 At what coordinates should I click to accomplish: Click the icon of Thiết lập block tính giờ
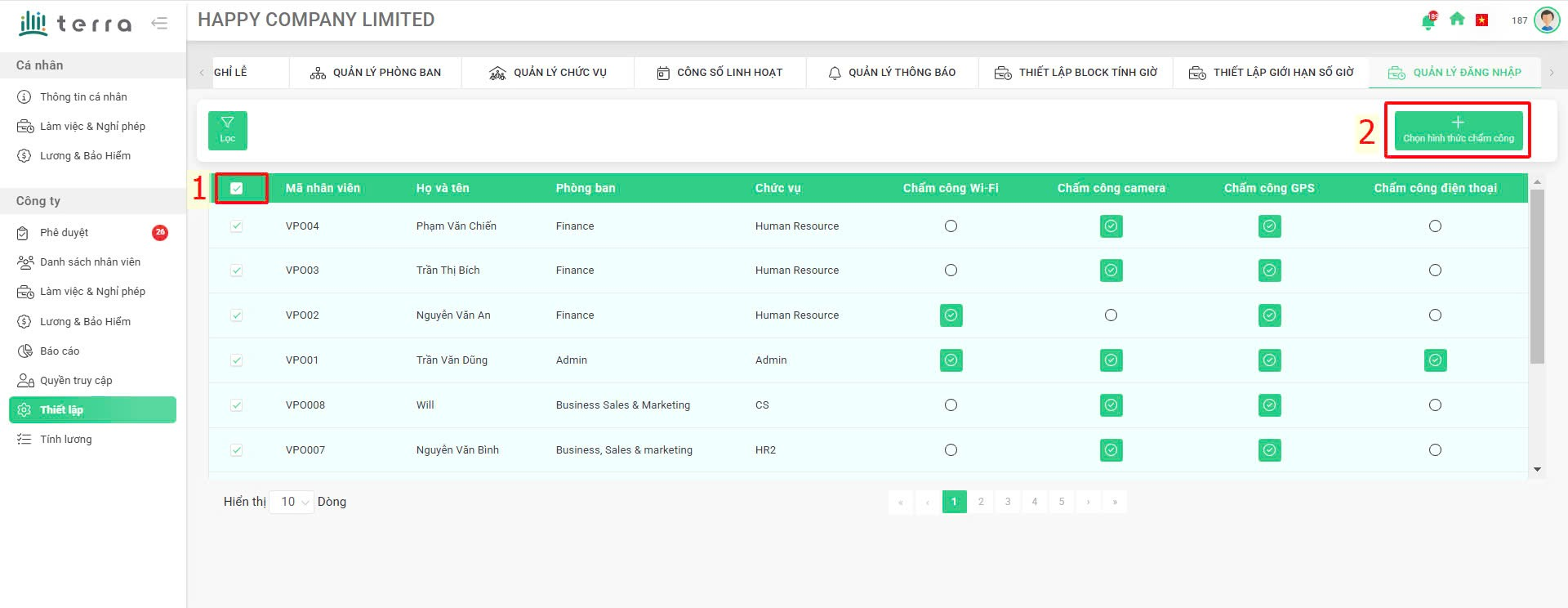[1003, 74]
